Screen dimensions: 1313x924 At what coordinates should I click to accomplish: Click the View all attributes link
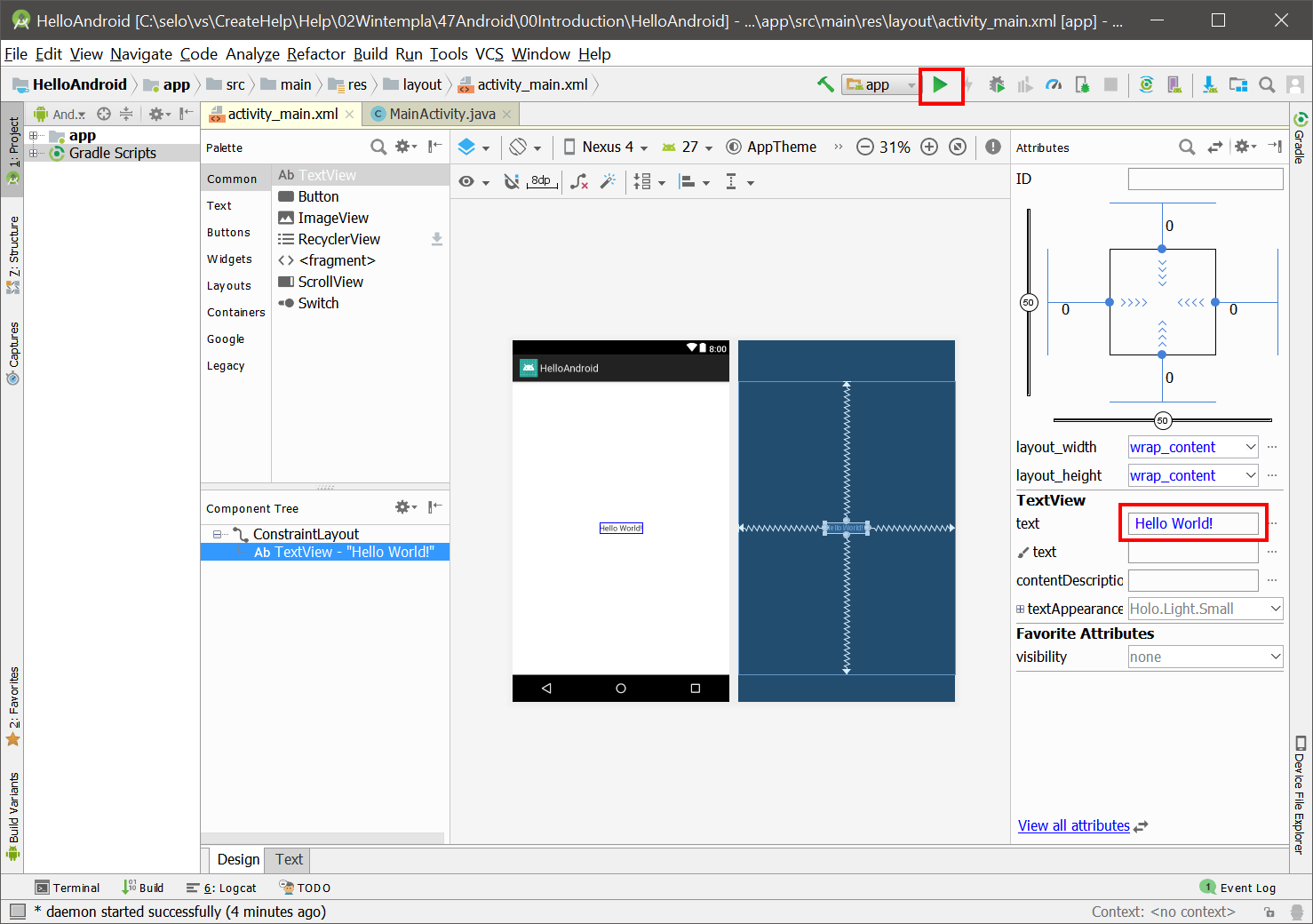[x=1073, y=825]
